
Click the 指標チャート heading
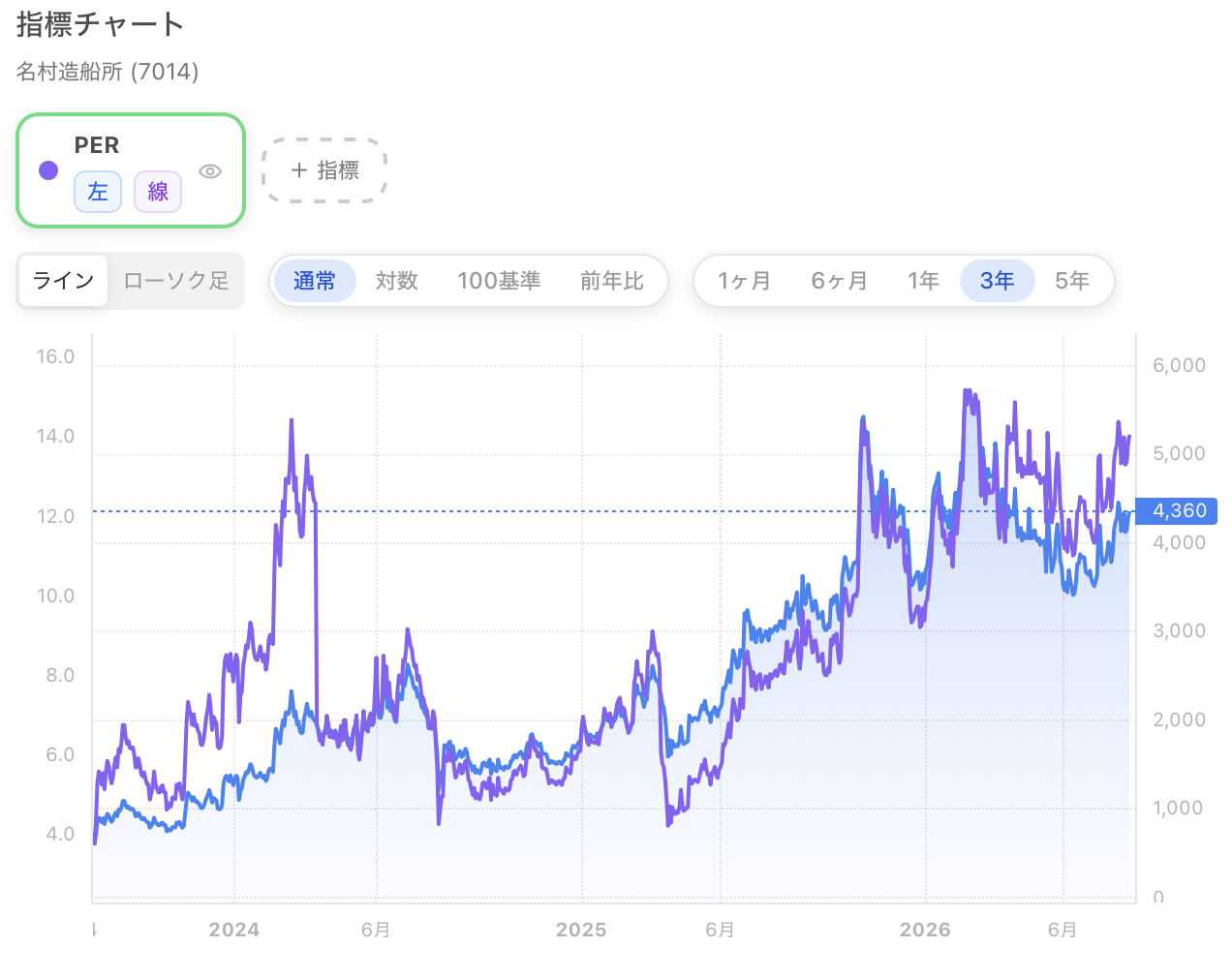pos(100,24)
